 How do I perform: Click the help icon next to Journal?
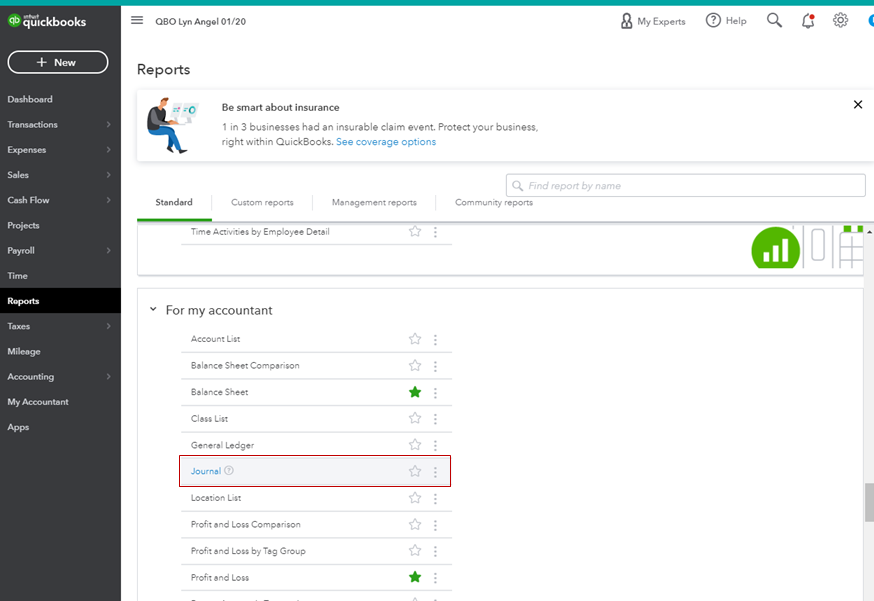(x=229, y=471)
